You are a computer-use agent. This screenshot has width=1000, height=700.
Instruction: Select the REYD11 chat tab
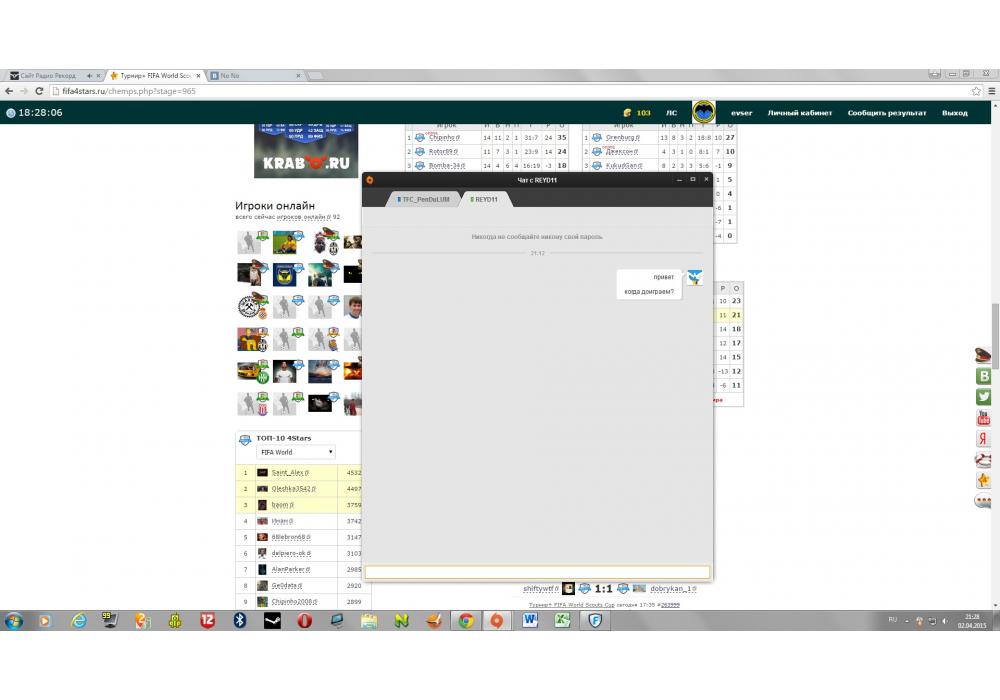pyautogui.click(x=484, y=200)
